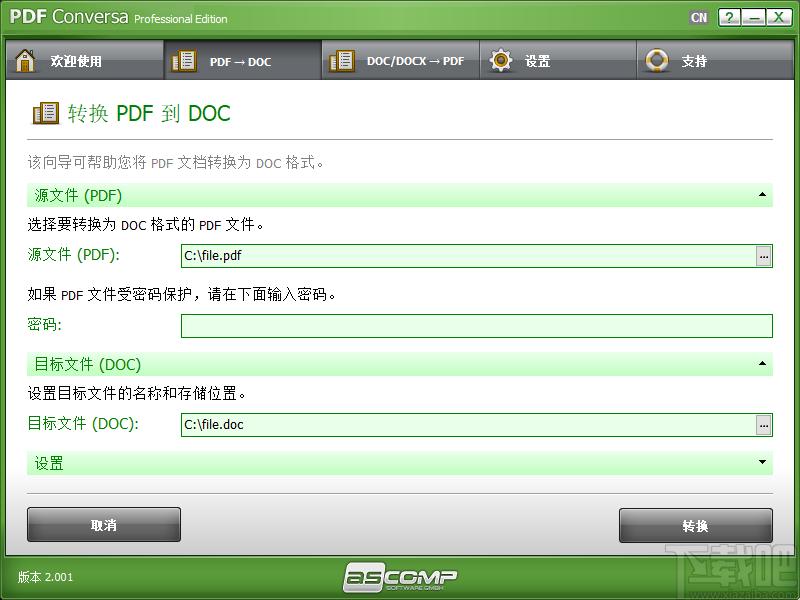This screenshot has height=600, width=800.
Task: Open the 支持 tab
Action: [715, 60]
